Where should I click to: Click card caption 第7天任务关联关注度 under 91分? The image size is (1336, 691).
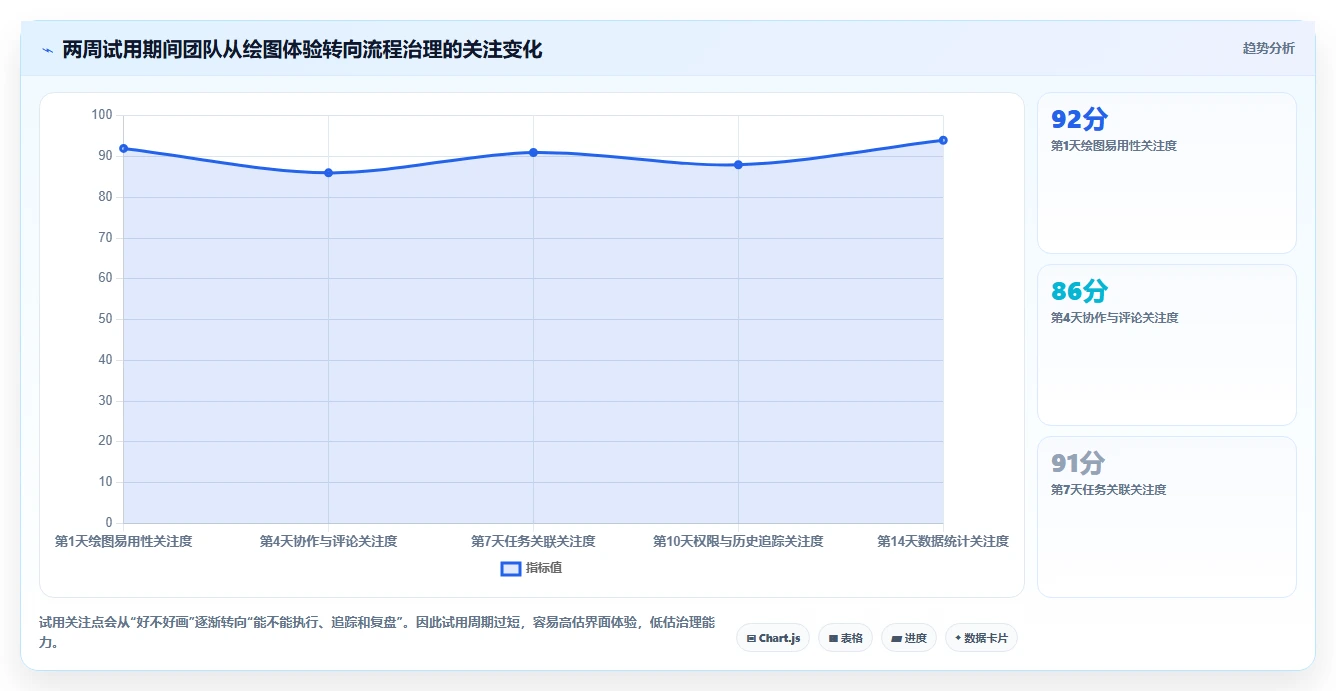coord(1108,490)
